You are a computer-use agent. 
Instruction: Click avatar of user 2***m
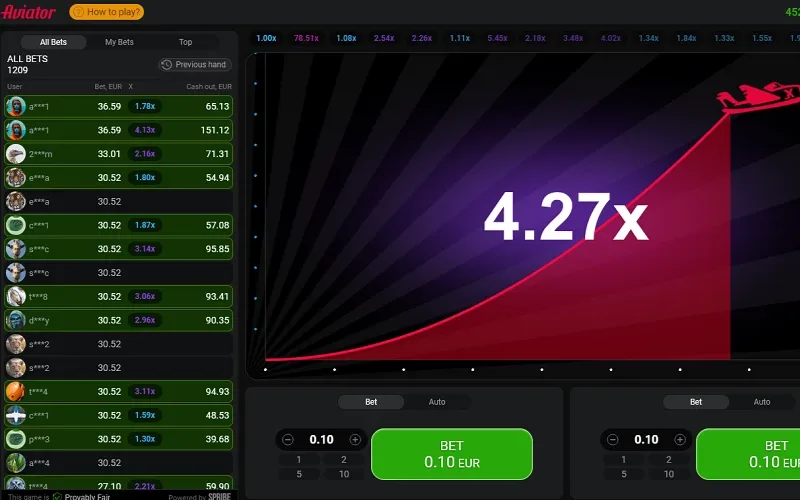click(16, 154)
